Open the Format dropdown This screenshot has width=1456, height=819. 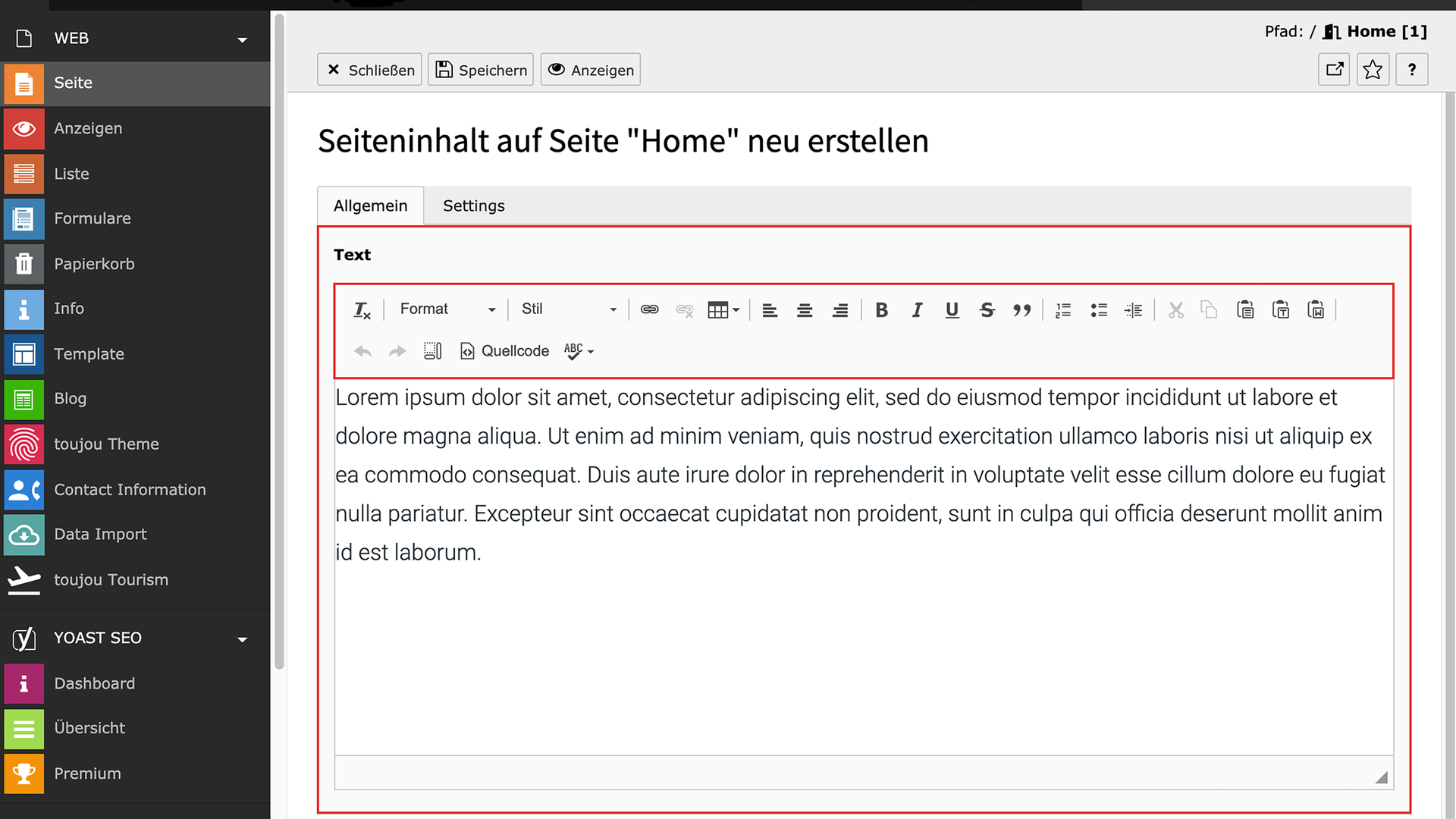pyautogui.click(x=447, y=309)
